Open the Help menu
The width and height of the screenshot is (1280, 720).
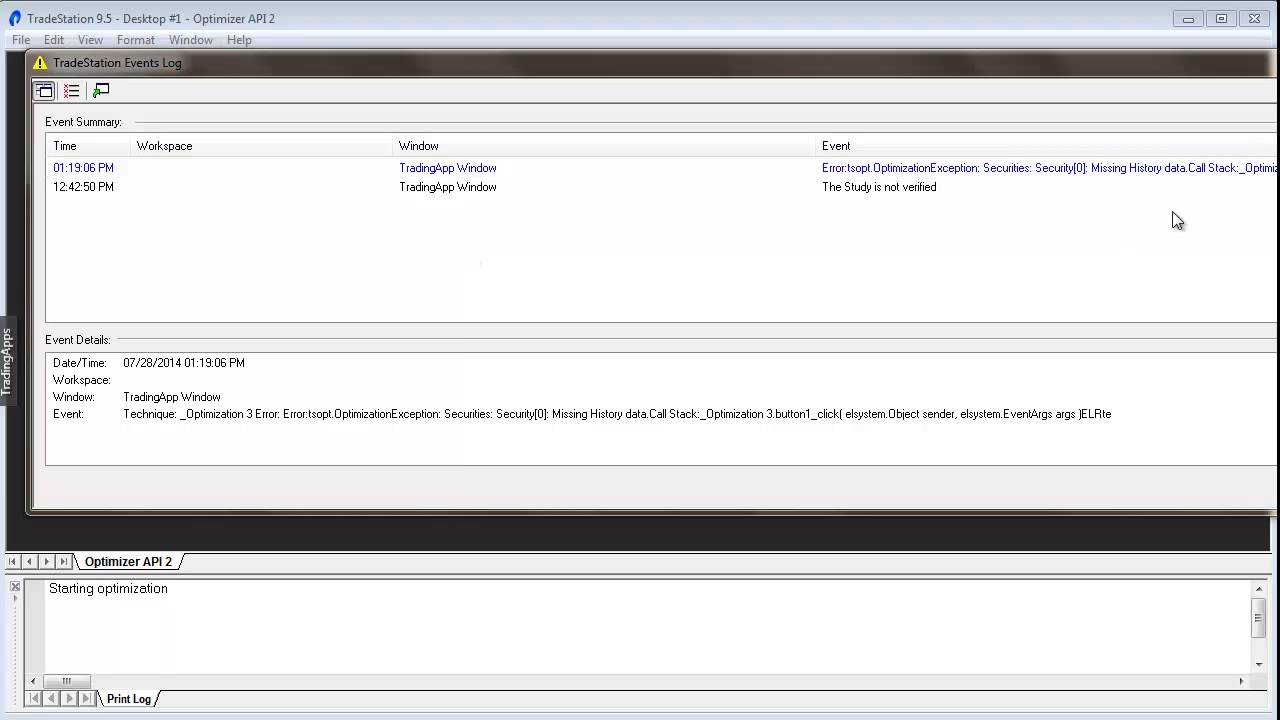point(239,40)
